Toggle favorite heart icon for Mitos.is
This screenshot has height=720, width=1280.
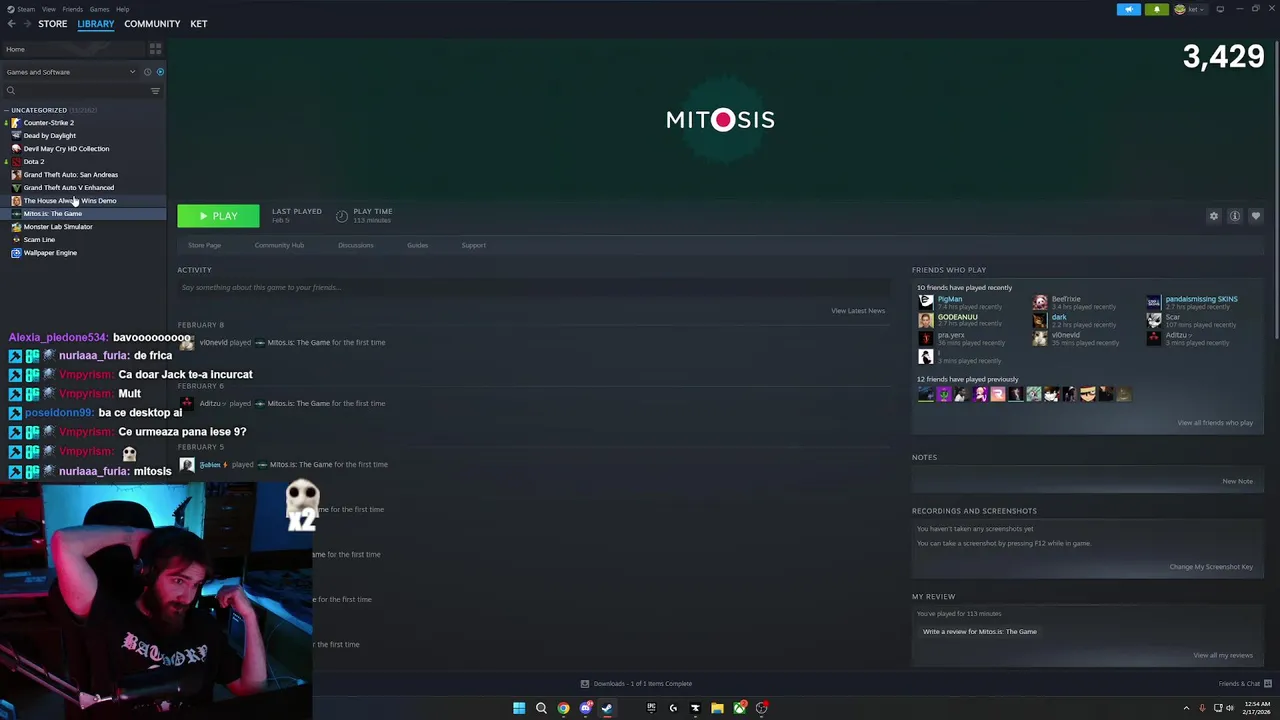[x=1256, y=216]
